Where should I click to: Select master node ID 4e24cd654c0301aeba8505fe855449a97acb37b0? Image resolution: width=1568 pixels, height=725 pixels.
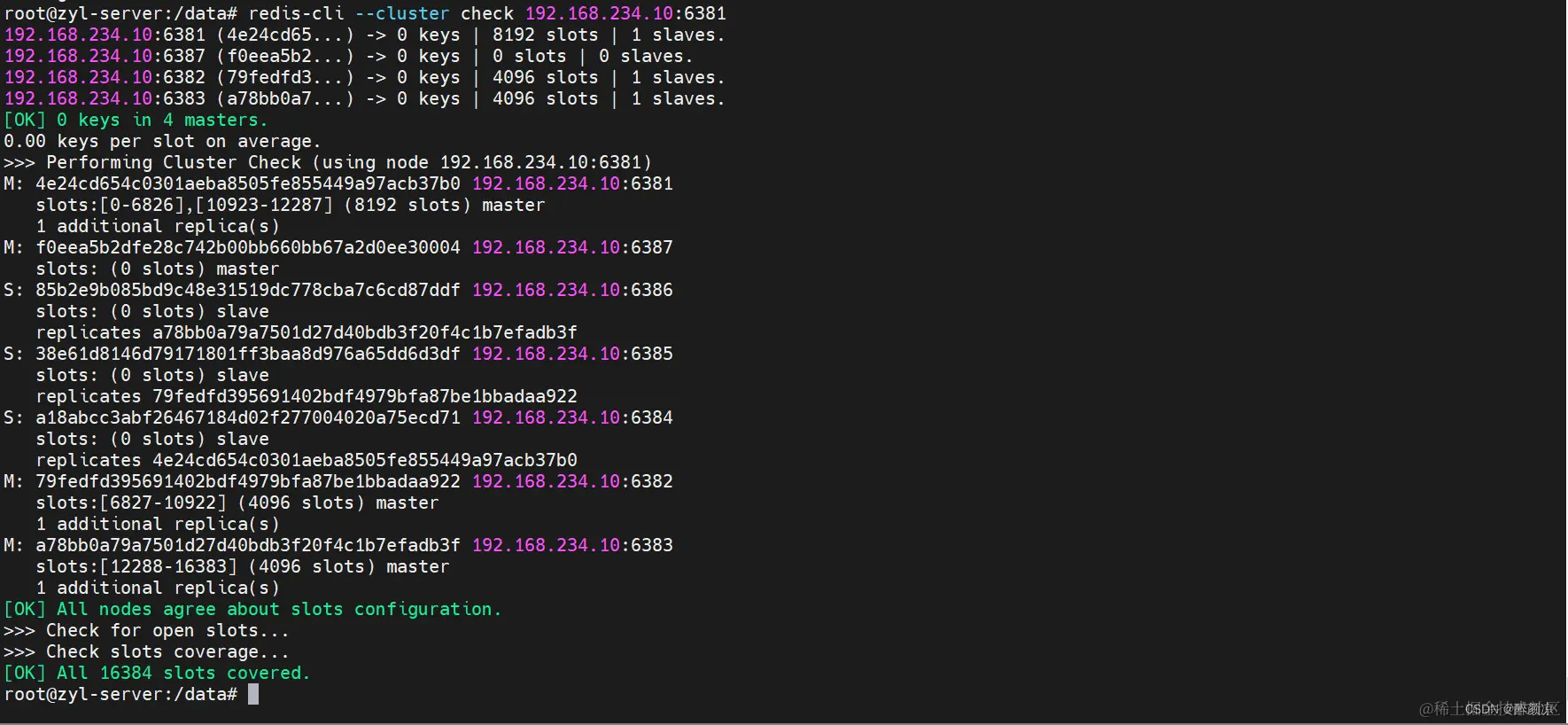point(248,183)
